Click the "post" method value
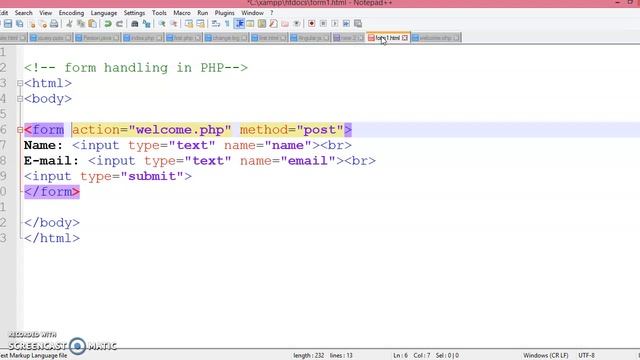 [320, 130]
